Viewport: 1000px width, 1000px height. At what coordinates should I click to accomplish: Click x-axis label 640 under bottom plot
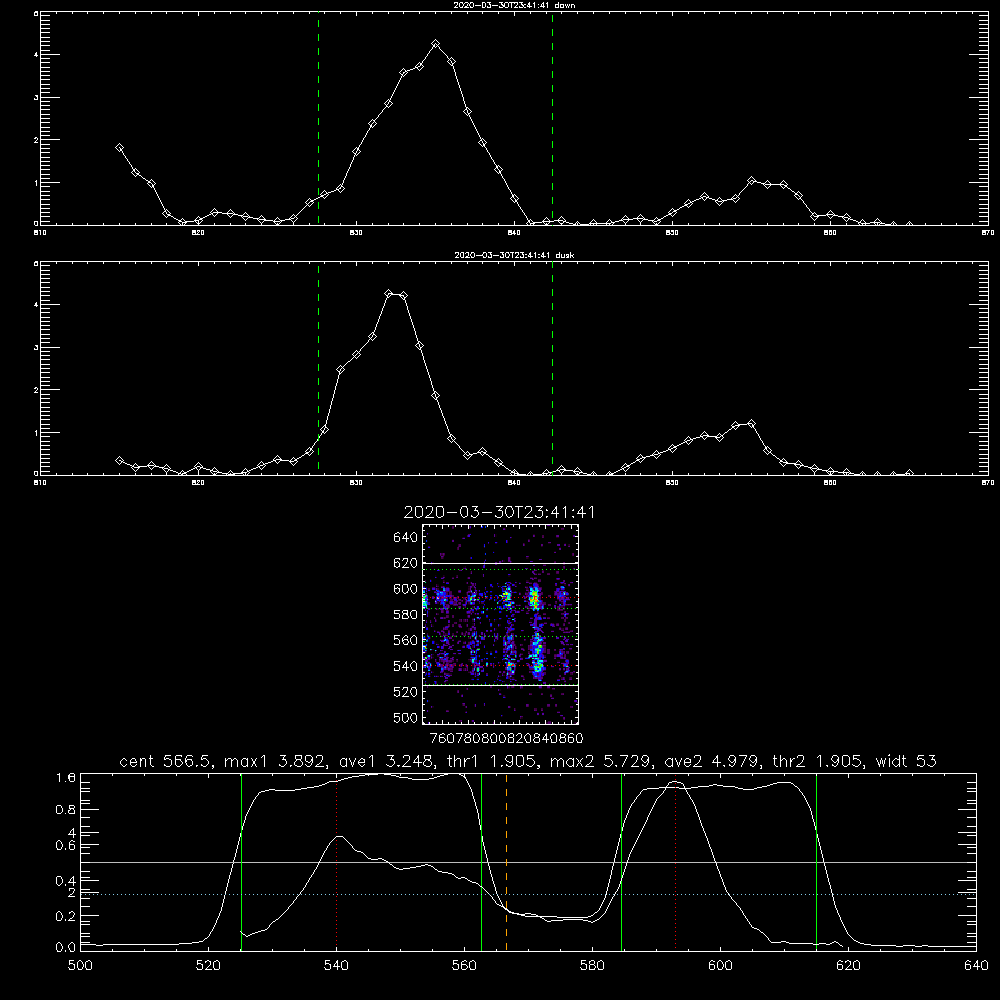point(976,966)
